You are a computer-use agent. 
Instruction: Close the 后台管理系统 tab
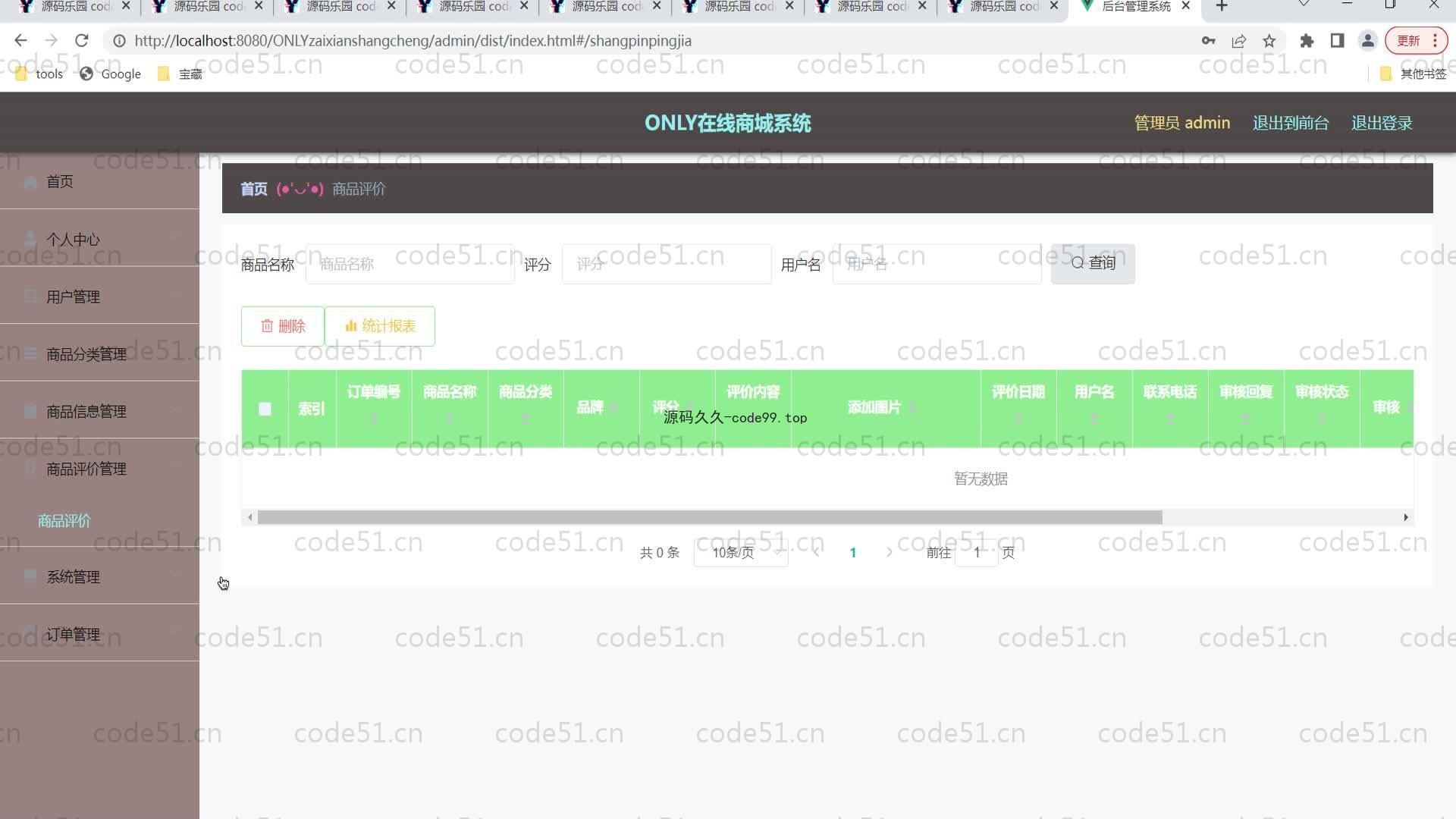(x=1185, y=6)
